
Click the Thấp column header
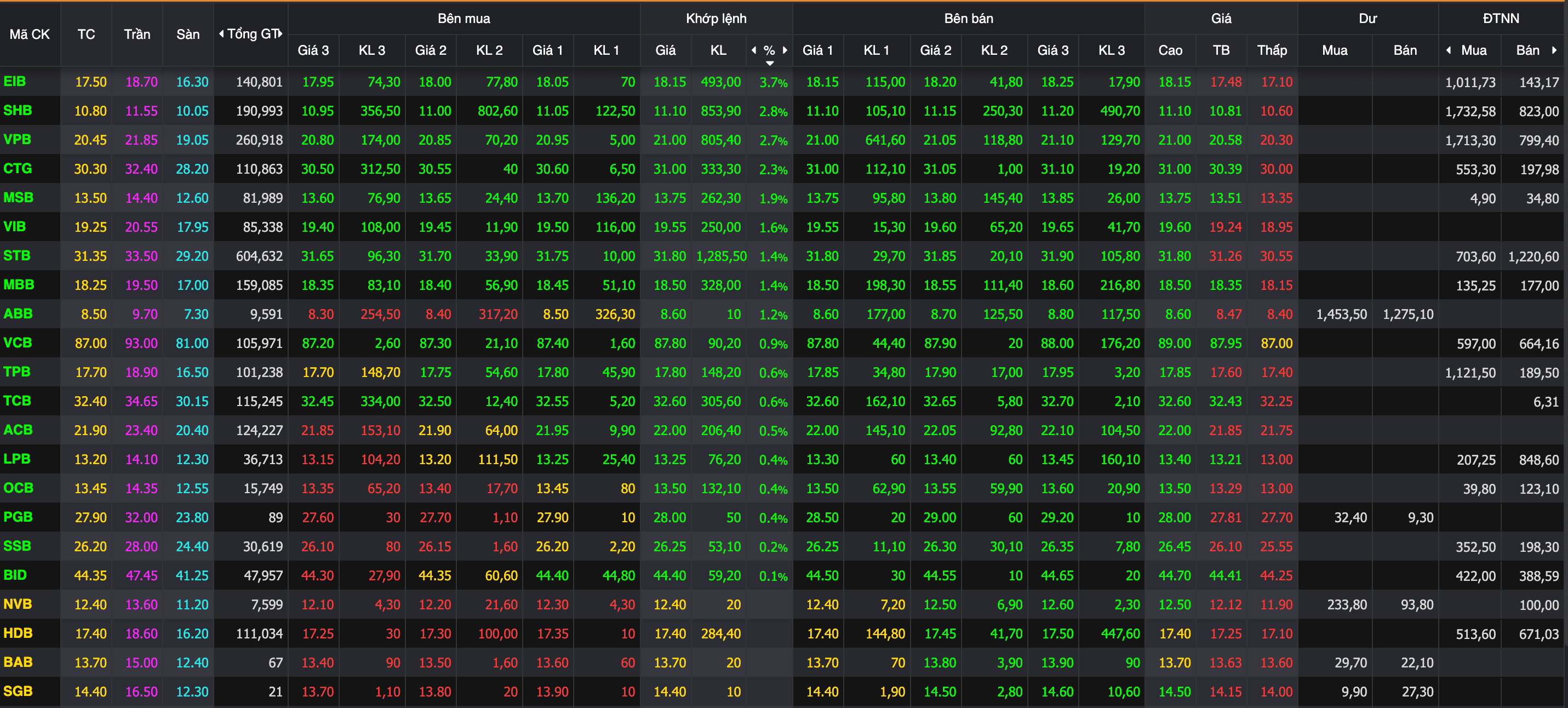tap(1272, 50)
